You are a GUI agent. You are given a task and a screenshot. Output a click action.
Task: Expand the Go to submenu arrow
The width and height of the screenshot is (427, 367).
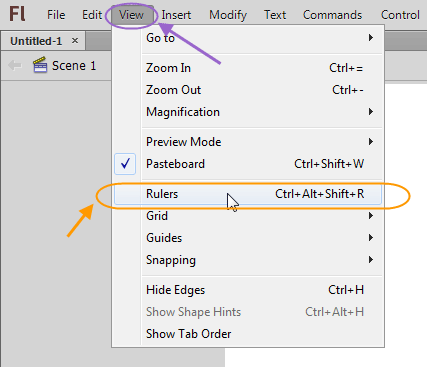pos(371,38)
